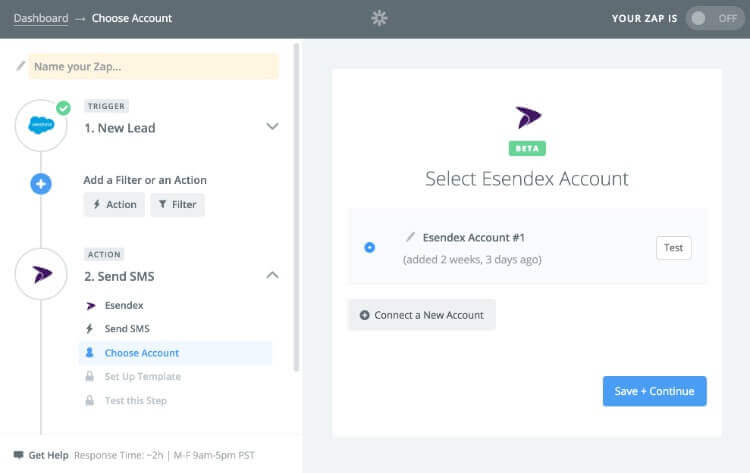Click lock icon beside Set Up Template

pos(89,376)
